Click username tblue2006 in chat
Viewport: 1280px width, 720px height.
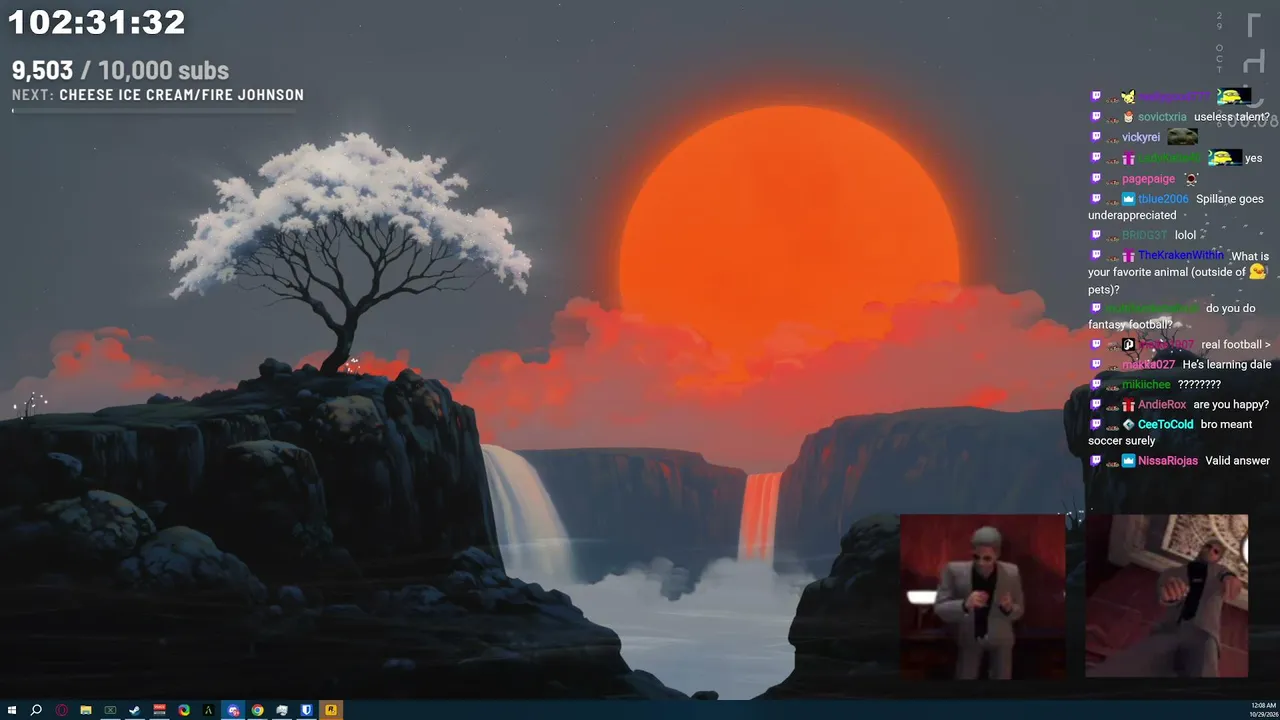pyautogui.click(x=1163, y=199)
